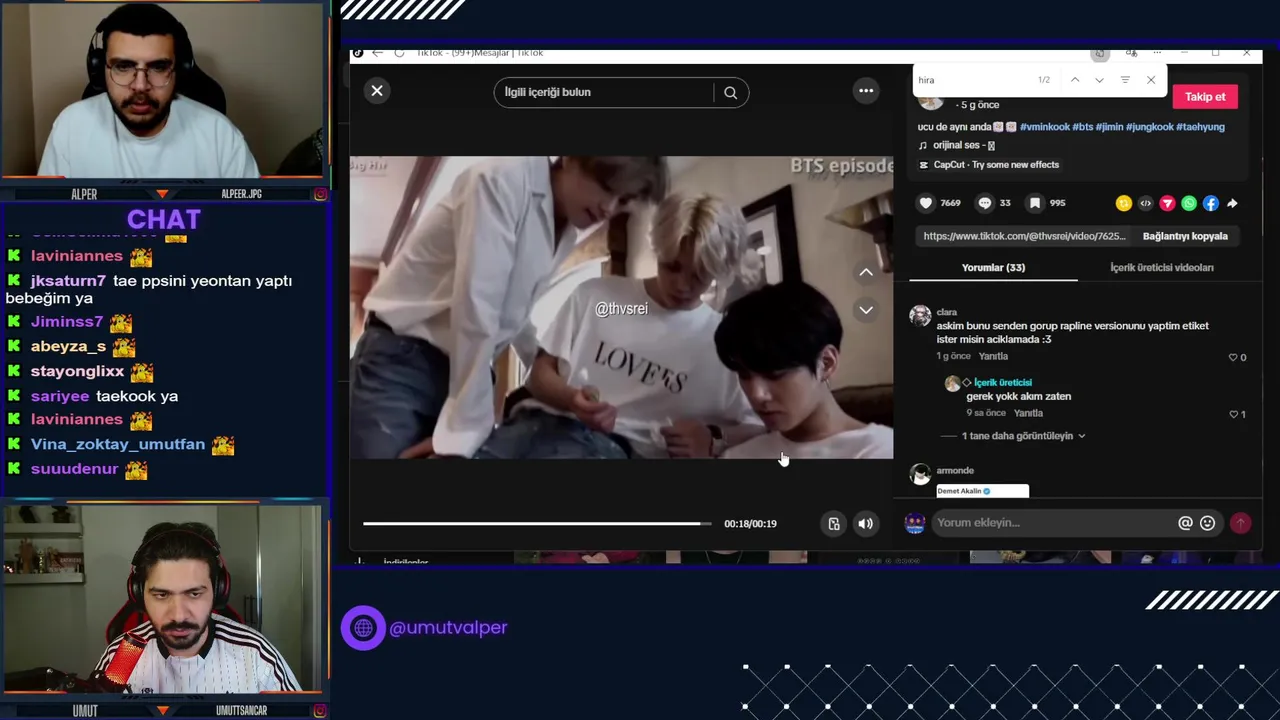This screenshot has height=720, width=1280.
Task: Click Vina_zoktay_umutfan username in chat
Action: [118, 444]
